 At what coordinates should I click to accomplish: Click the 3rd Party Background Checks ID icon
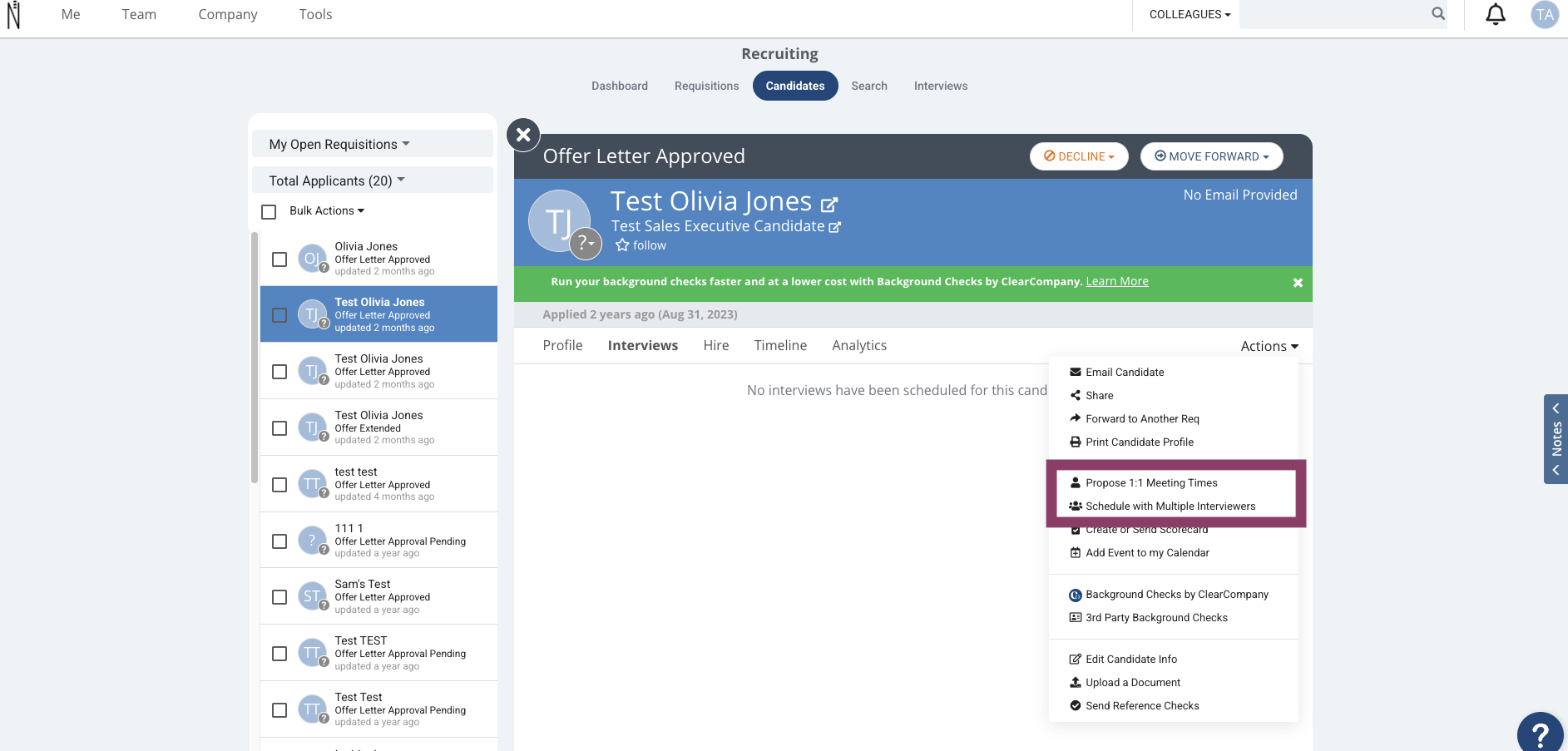click(x=1076, y=617)
